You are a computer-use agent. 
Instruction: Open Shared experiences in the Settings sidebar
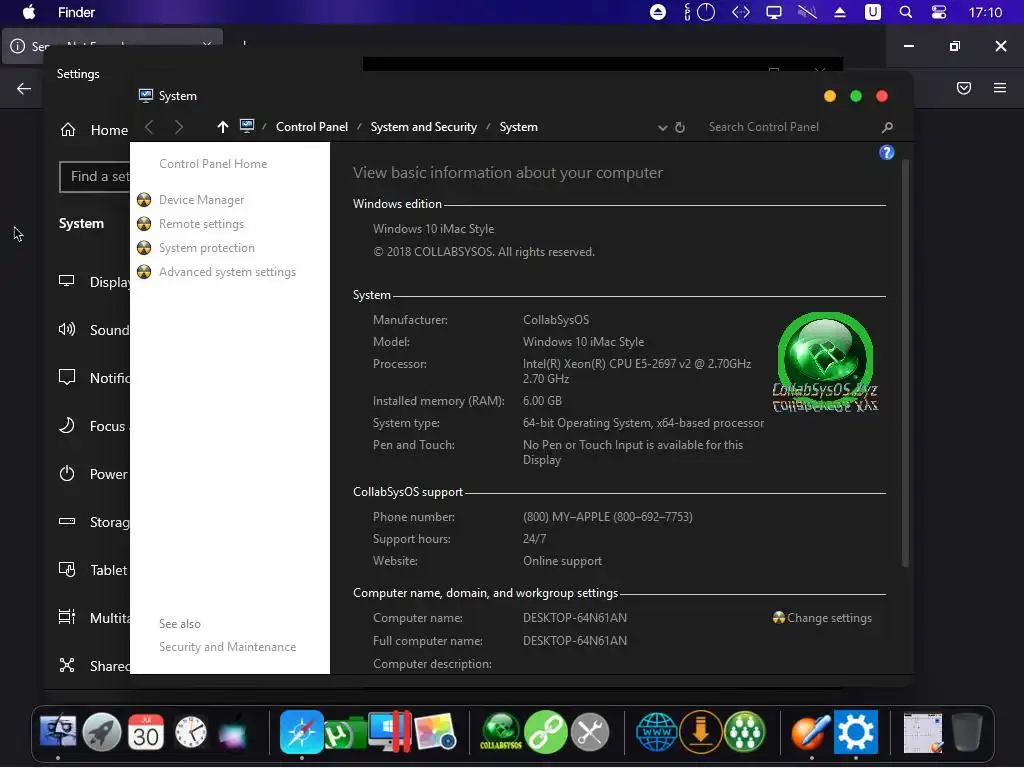(94, 665)
